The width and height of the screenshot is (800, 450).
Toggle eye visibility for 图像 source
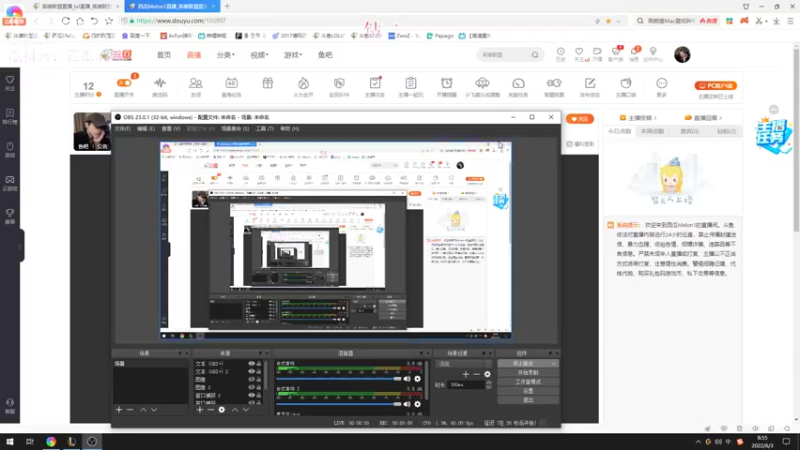pos(251,379)
